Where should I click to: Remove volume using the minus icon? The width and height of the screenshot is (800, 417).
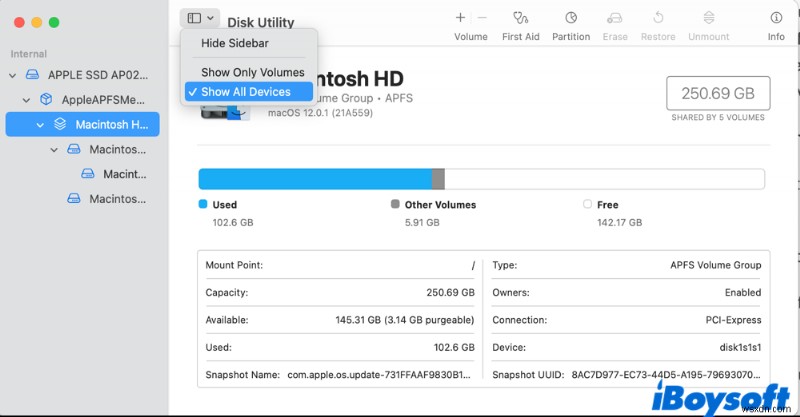482,18
